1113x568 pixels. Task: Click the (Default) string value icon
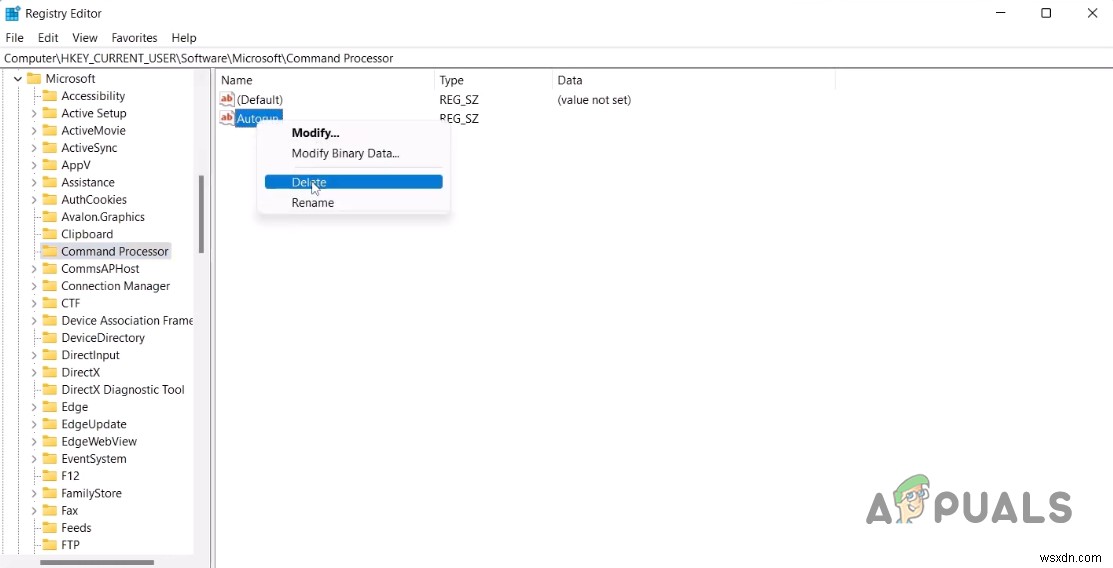pyautogui.click(x=227, y=99)
